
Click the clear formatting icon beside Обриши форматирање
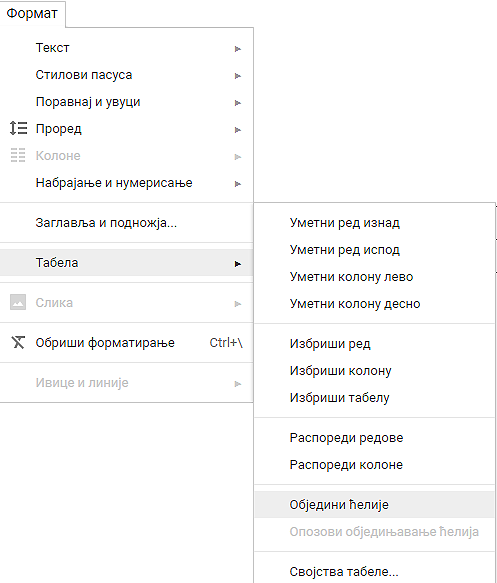[18, 342]
